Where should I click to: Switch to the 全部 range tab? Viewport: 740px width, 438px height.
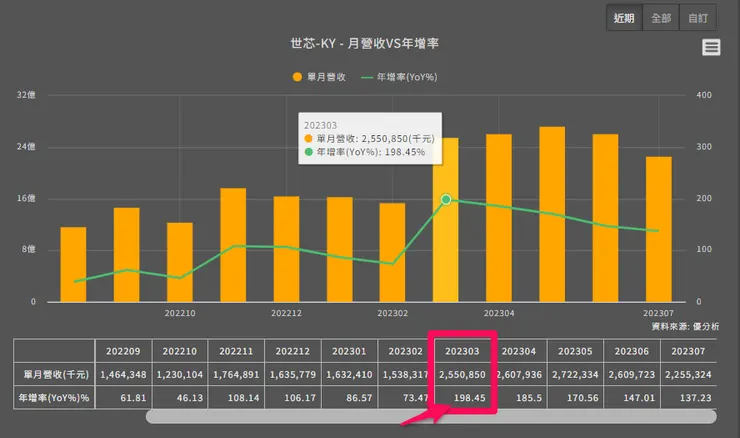click(661, 18)
